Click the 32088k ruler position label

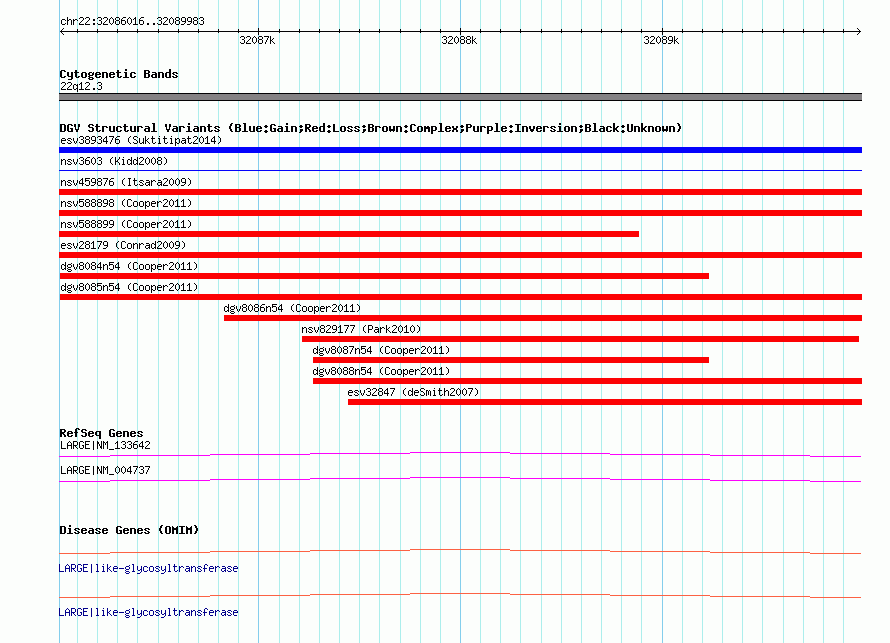coord(459,40)
